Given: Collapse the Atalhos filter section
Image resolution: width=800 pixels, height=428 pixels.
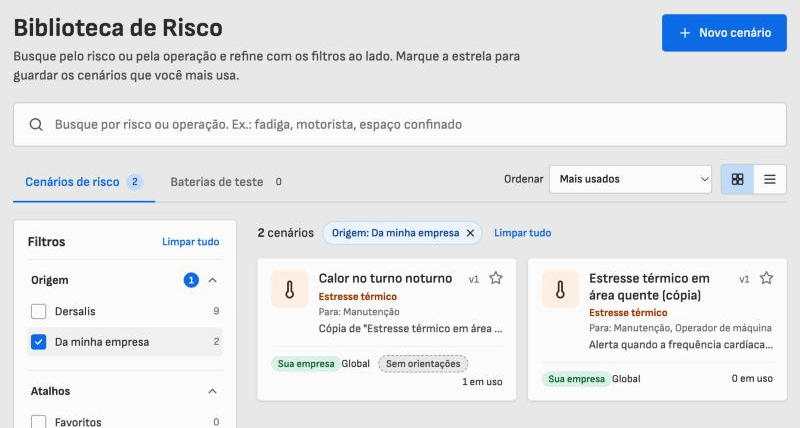Looking at the screenshot, I should [213, 391].
